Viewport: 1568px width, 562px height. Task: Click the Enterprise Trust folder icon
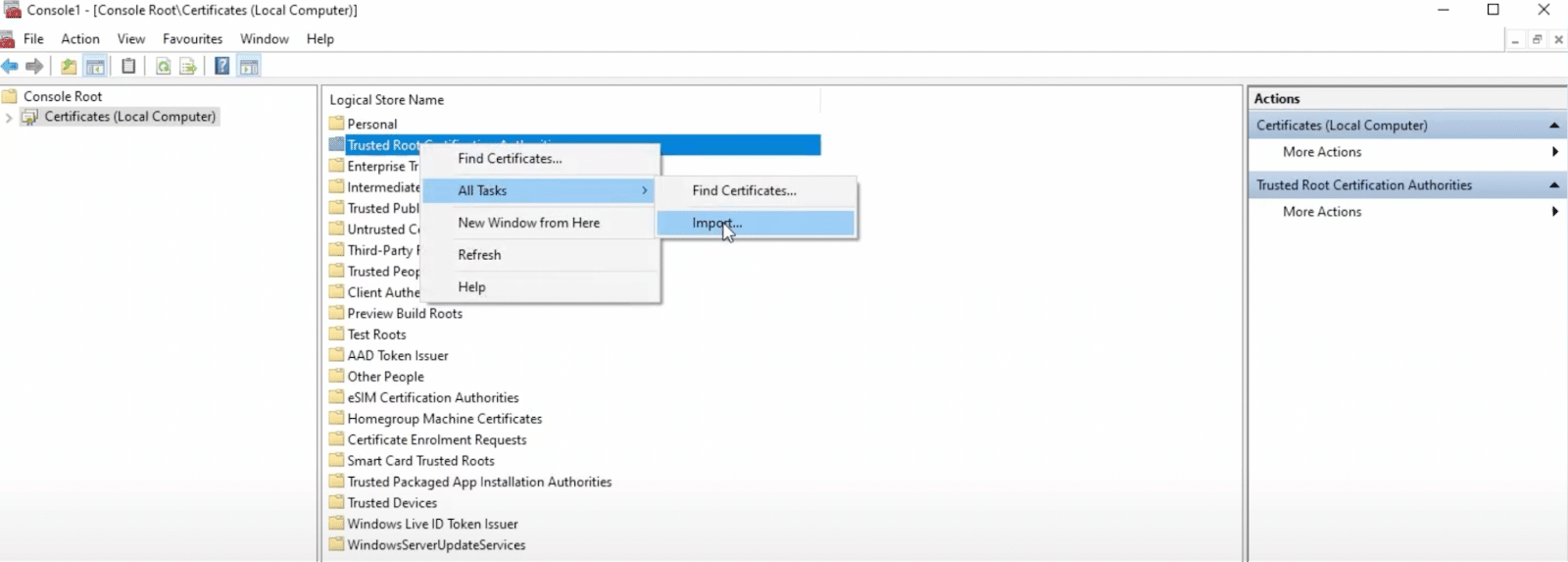pos(337,166)
